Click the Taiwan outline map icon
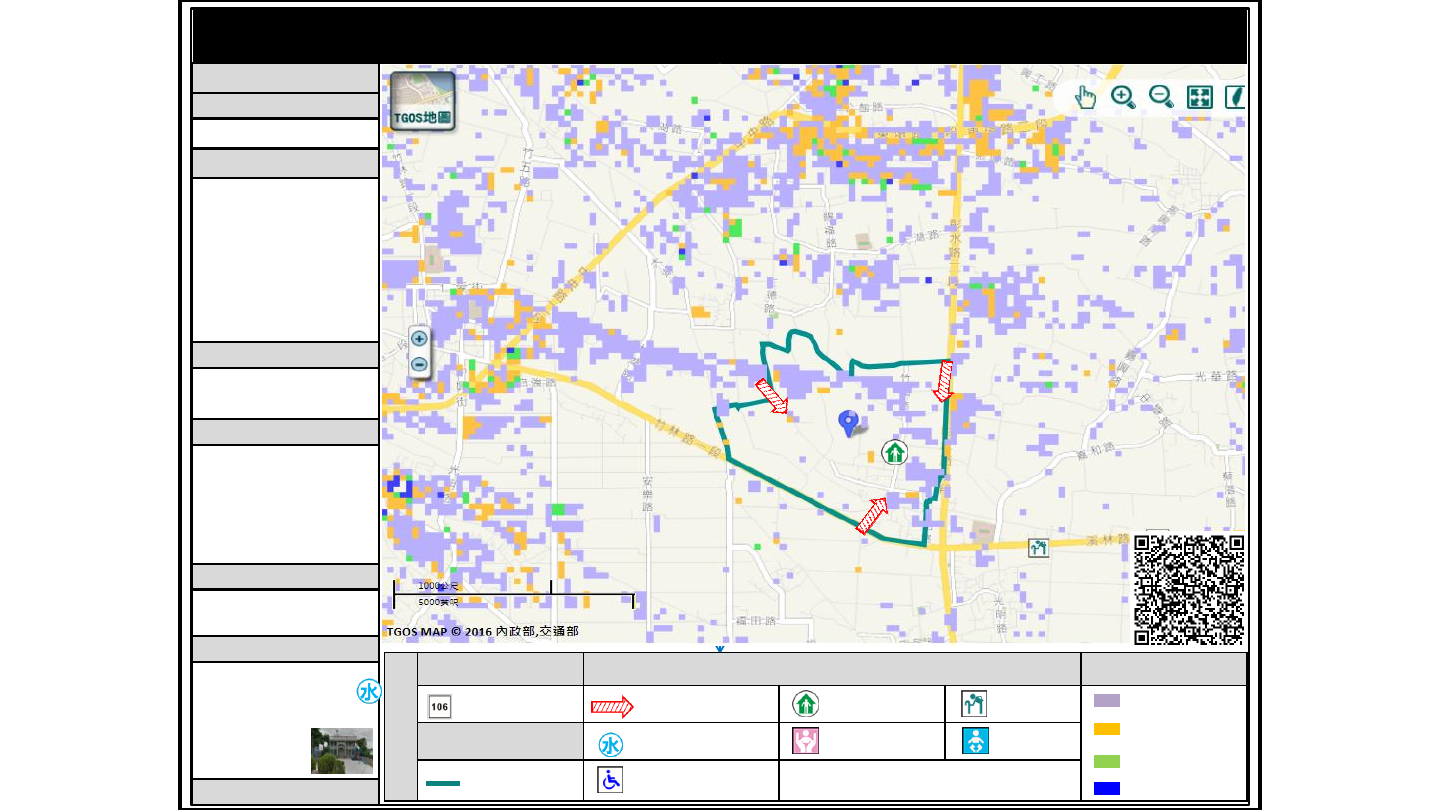The height and width of the screenshot is (810, 1440). tap(1235, 97)
